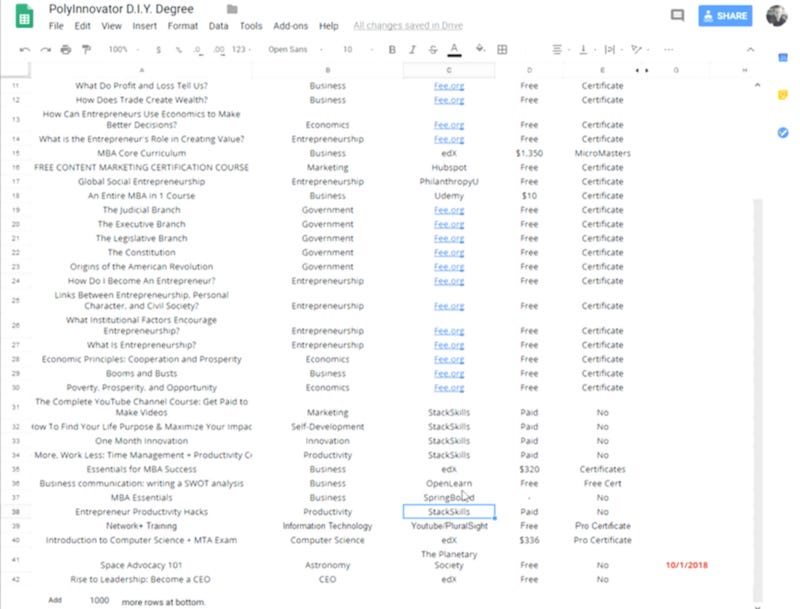Toggle Italic formatting
The image size is (800, 609).
click(412, 49)
